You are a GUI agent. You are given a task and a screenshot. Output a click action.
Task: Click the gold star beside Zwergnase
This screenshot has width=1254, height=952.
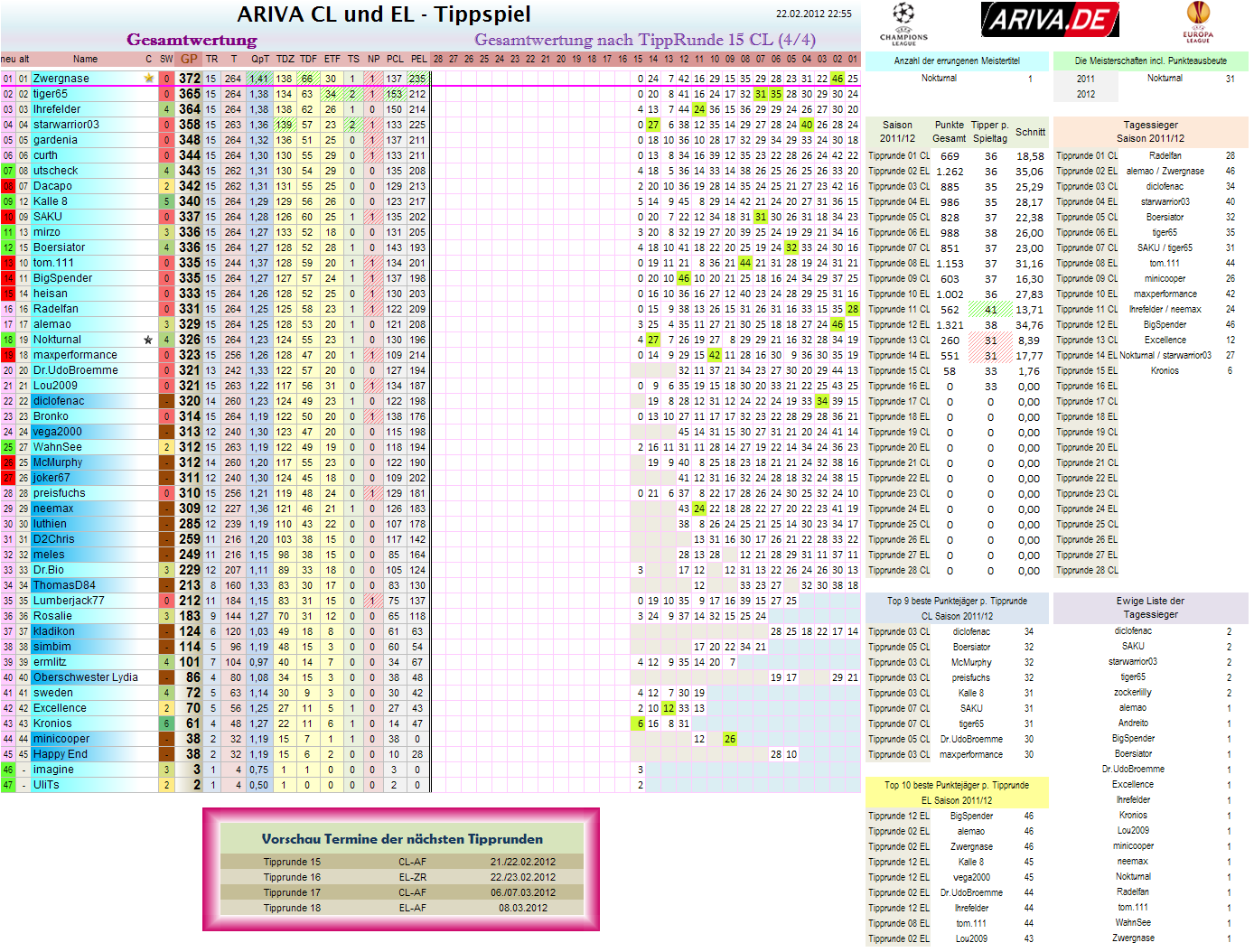148,79
